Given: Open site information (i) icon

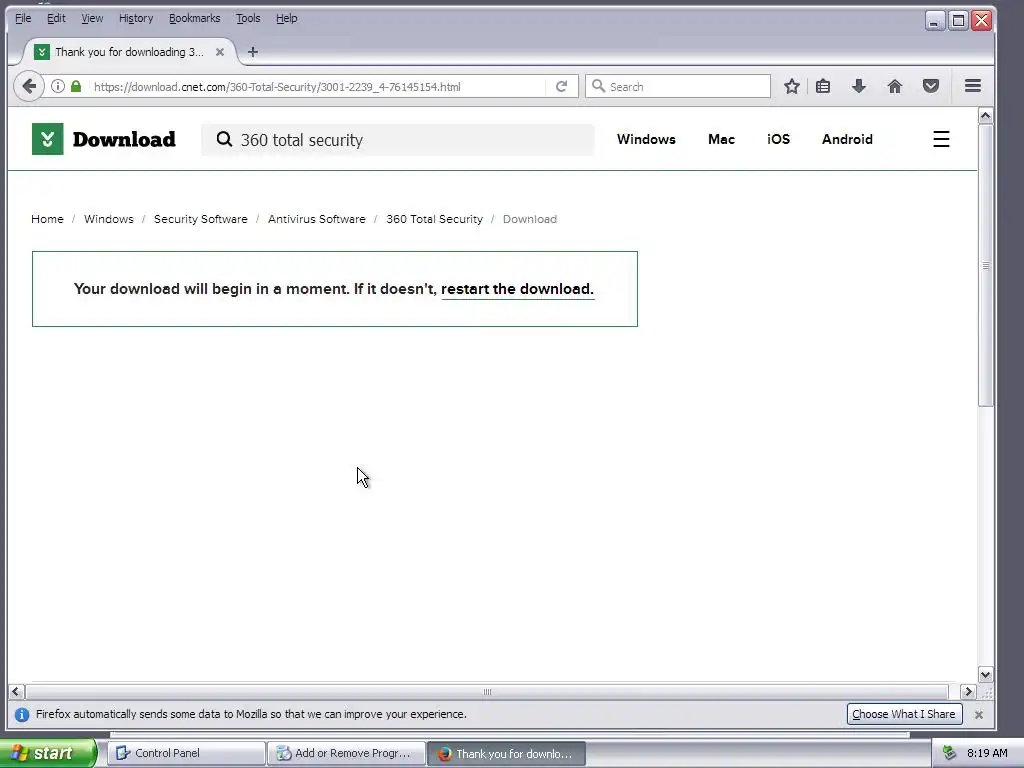Looking at the screenshot, I should (x=58, y=86).
